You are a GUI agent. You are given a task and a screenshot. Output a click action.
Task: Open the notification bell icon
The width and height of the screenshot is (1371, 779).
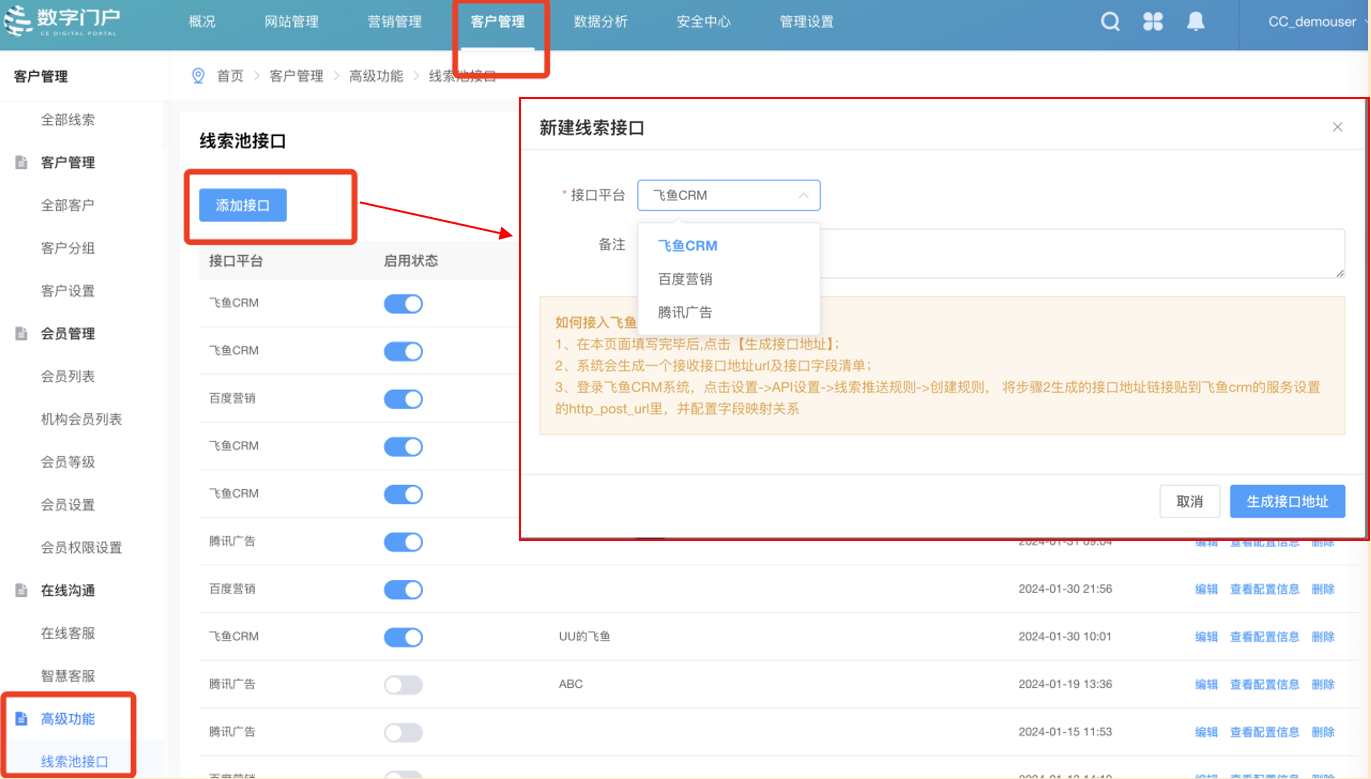1196,21
